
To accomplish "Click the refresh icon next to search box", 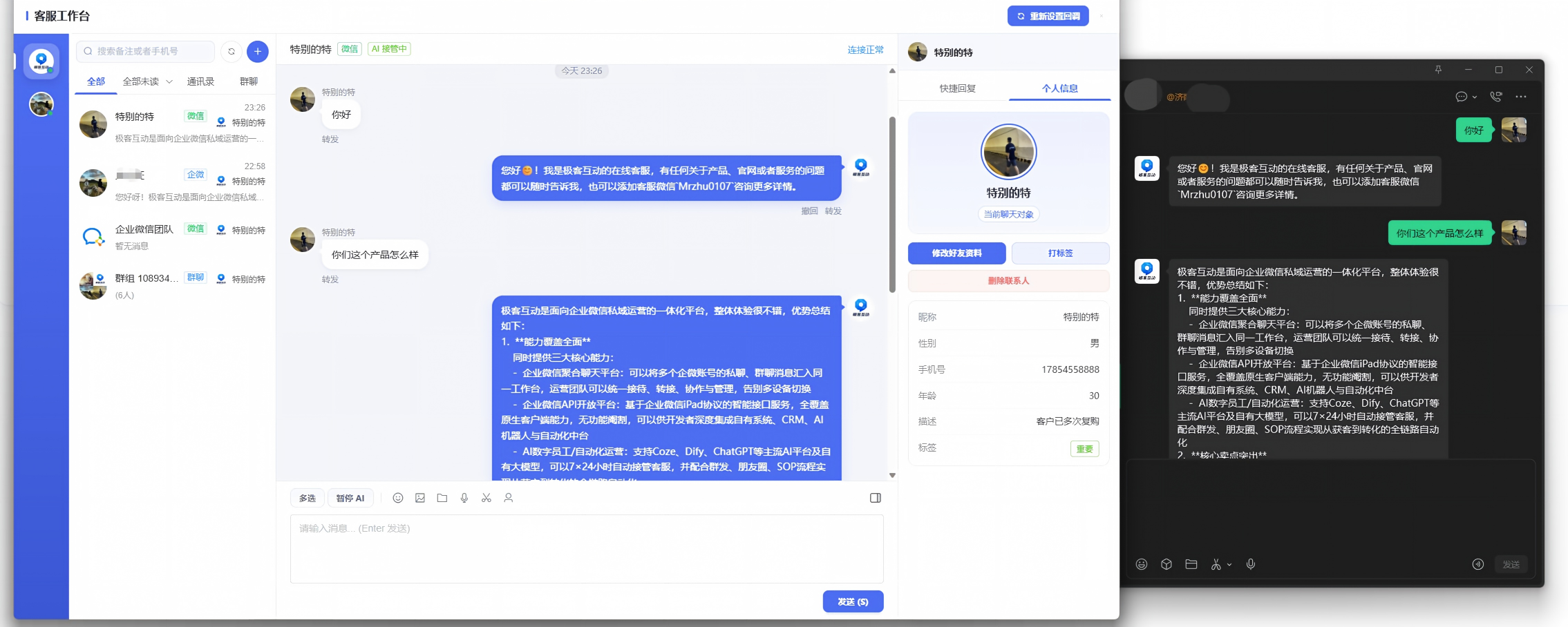I will 232,51.
